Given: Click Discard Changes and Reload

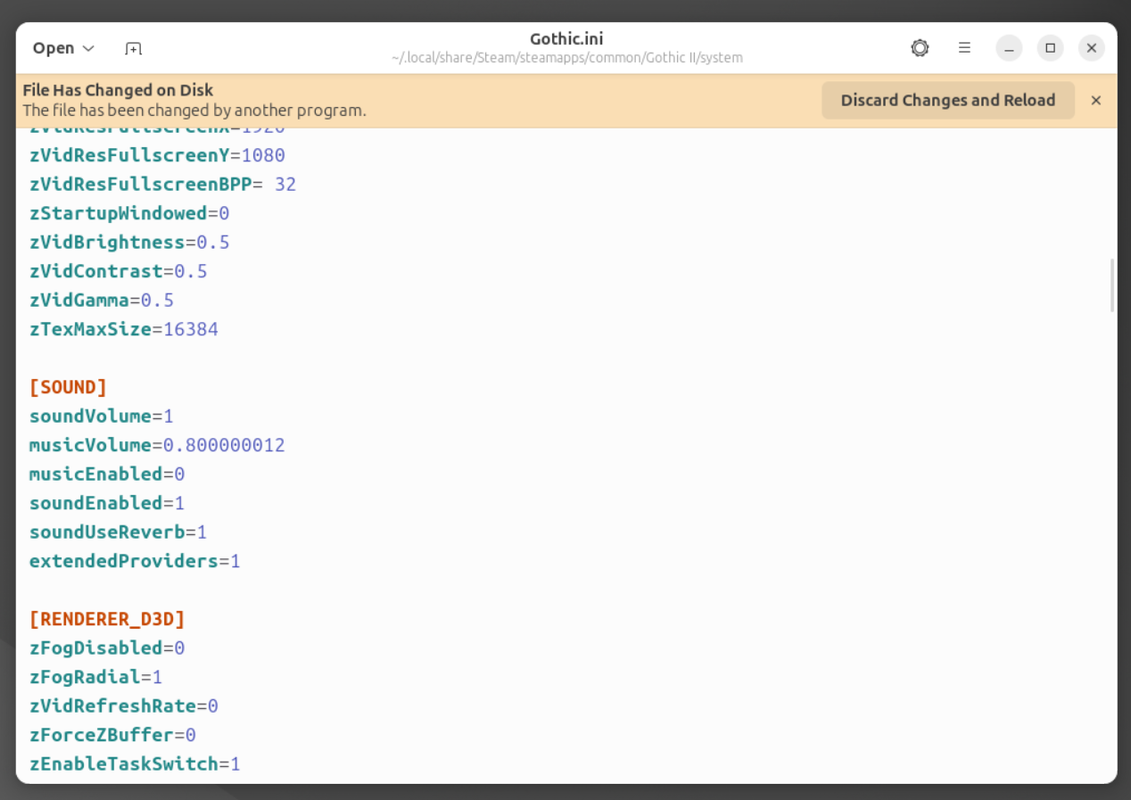Looking at the screenshot, I should [948, 100].
